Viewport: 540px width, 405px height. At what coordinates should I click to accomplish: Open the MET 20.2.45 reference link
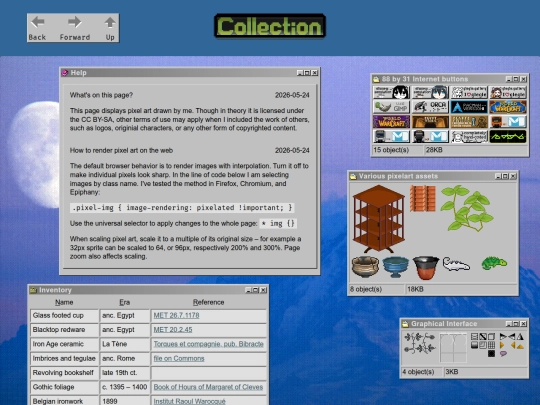coord(173,330)
